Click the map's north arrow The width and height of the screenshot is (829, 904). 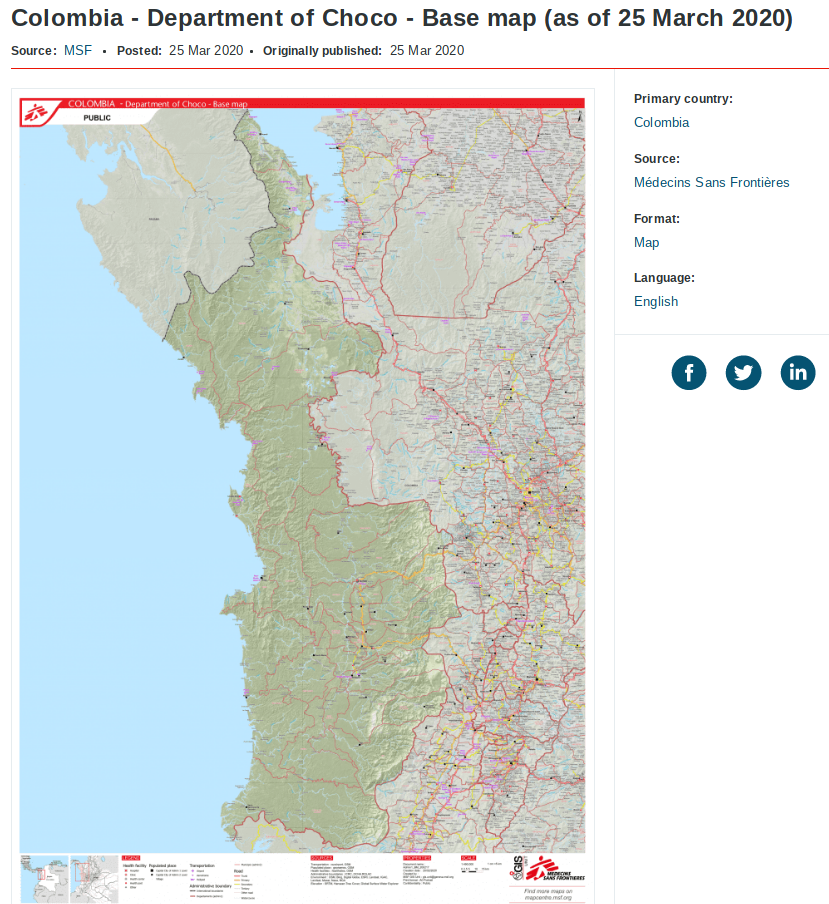coord(580,116)
